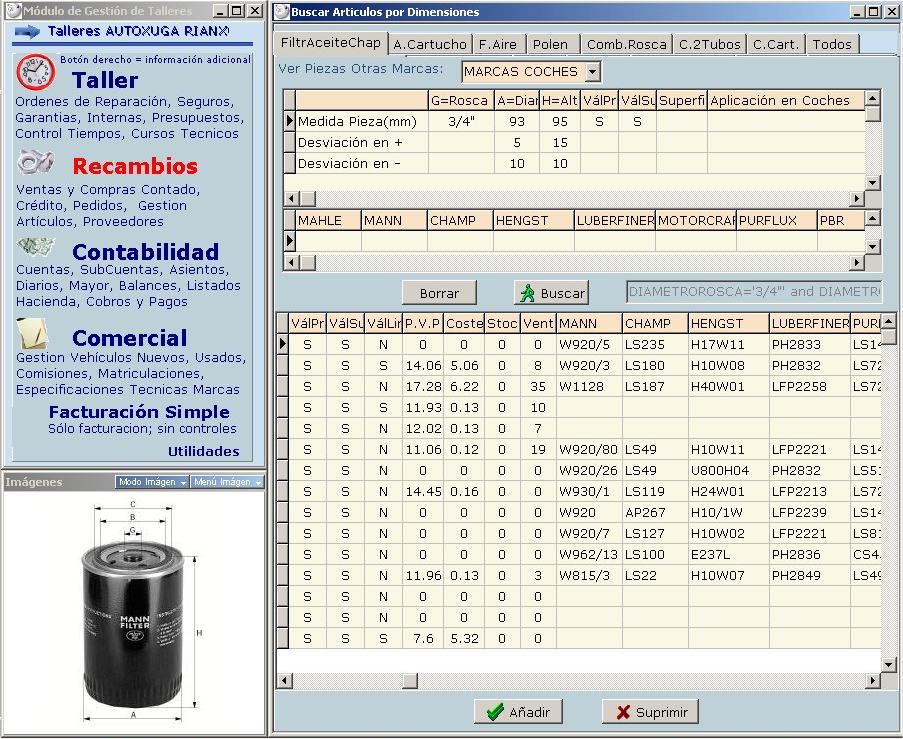Click the Buscar button
The width and height of the screenshot is (903, 739).
click(x=551, y=293)
